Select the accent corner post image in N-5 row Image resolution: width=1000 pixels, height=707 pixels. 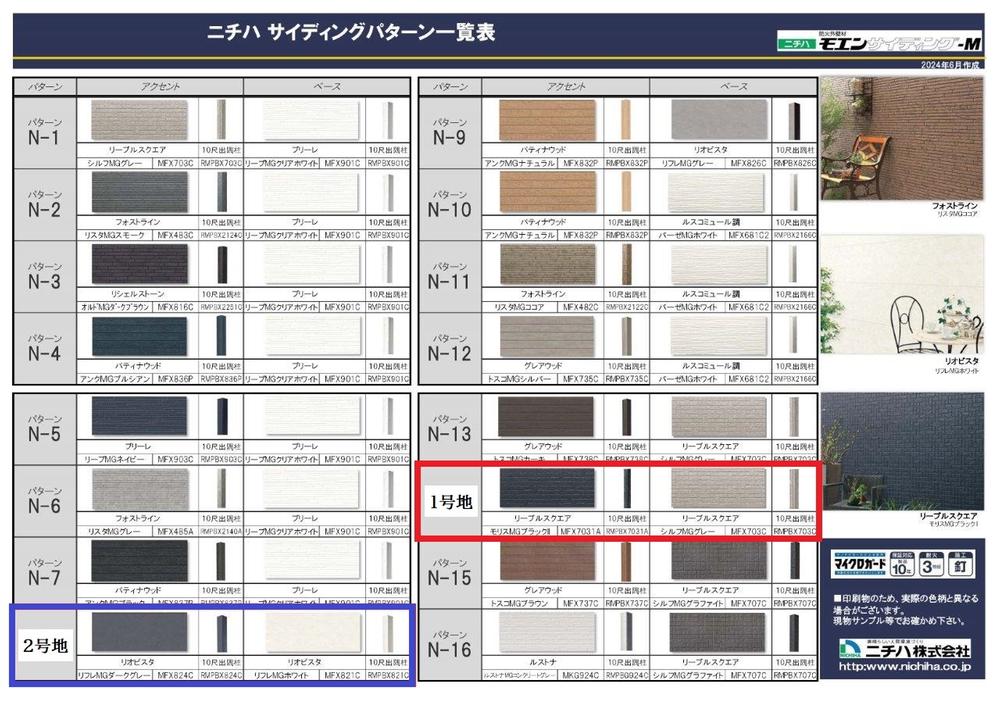(x=221, y=416)
